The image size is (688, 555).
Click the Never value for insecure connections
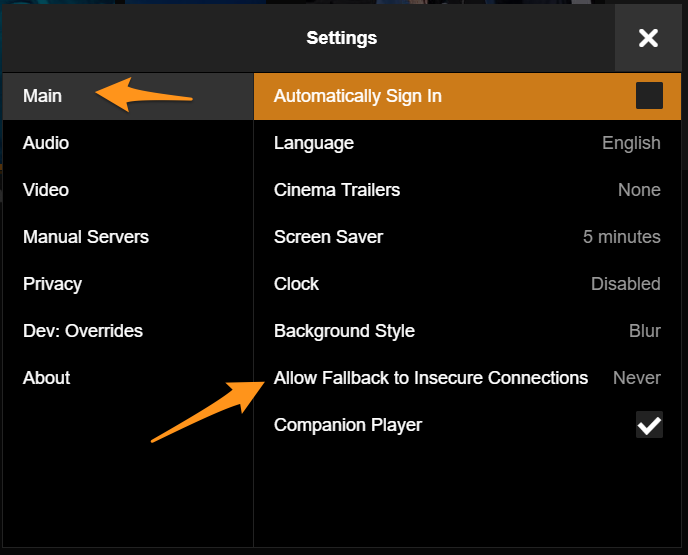tap(636, 378)
